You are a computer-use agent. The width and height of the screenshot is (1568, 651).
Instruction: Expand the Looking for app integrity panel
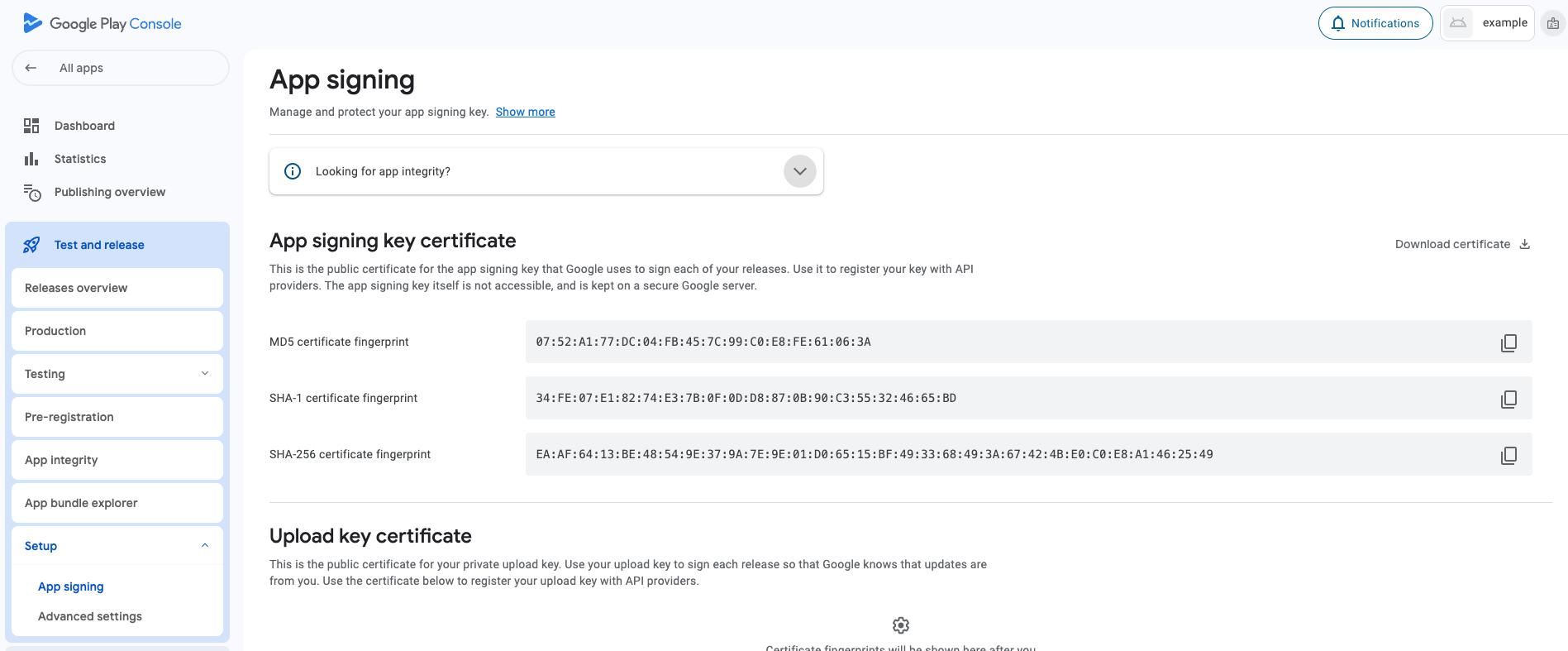tap(799, 171)
